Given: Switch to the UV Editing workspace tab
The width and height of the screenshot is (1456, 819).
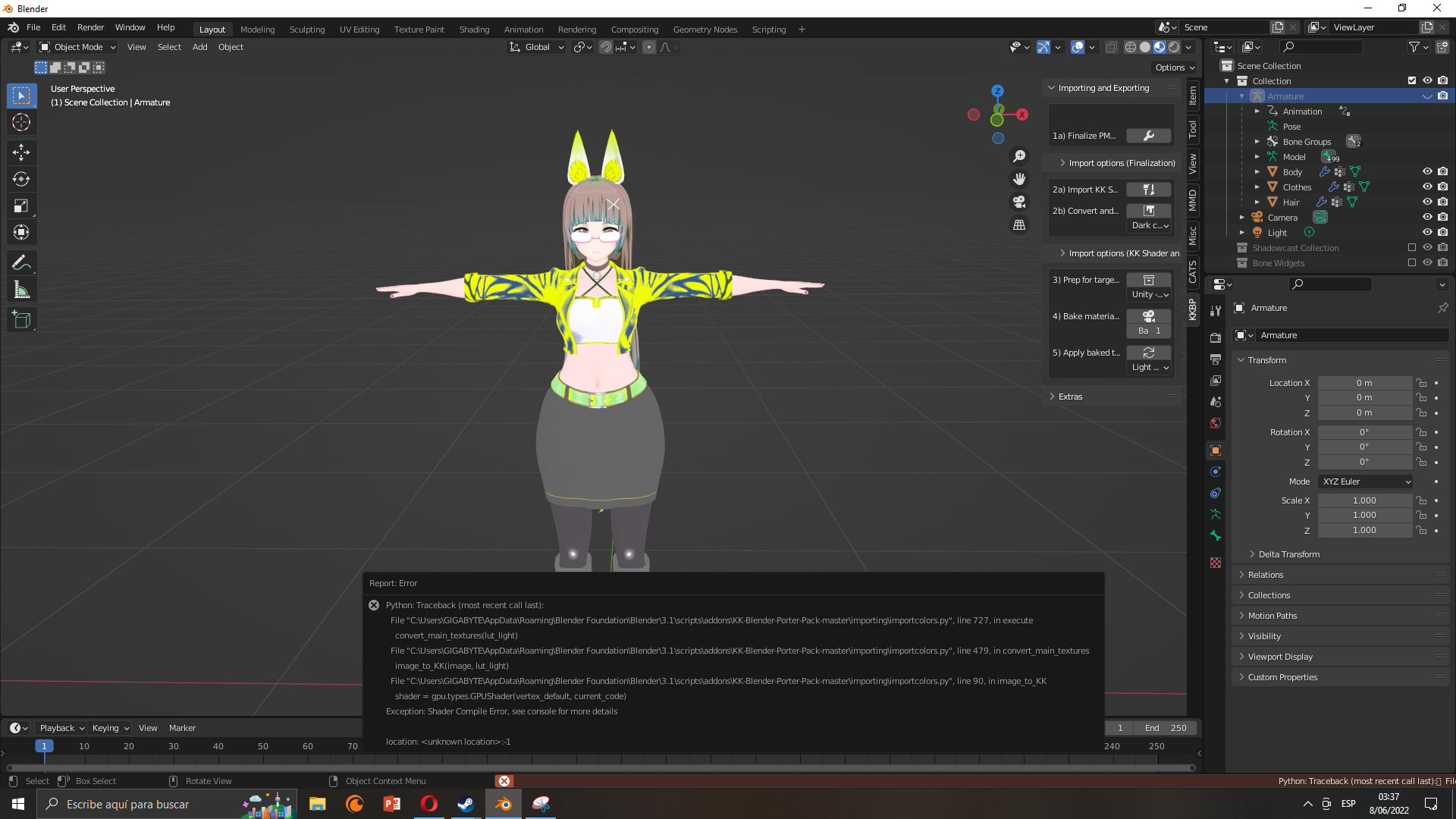Looking at the screenshot, I should [359, 30].
